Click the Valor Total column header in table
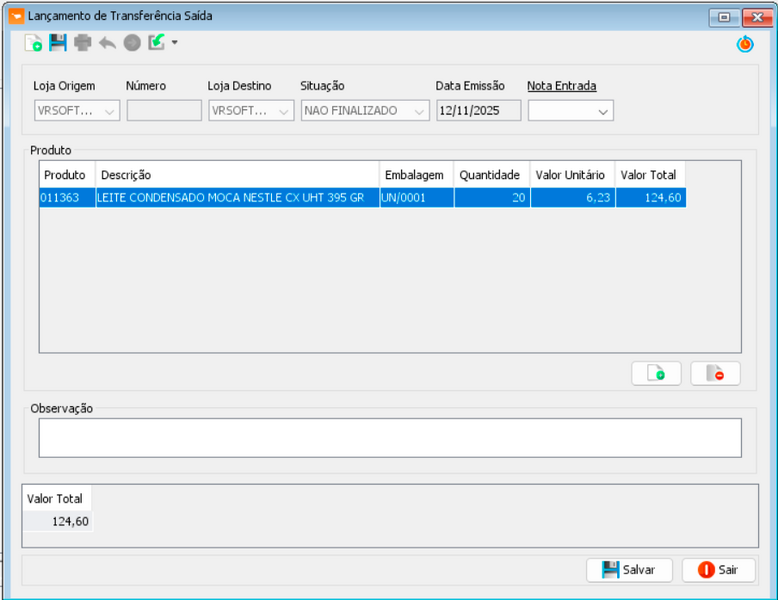Image resolution: width=778 pixels, height=600 pixels. coord(650,175)
